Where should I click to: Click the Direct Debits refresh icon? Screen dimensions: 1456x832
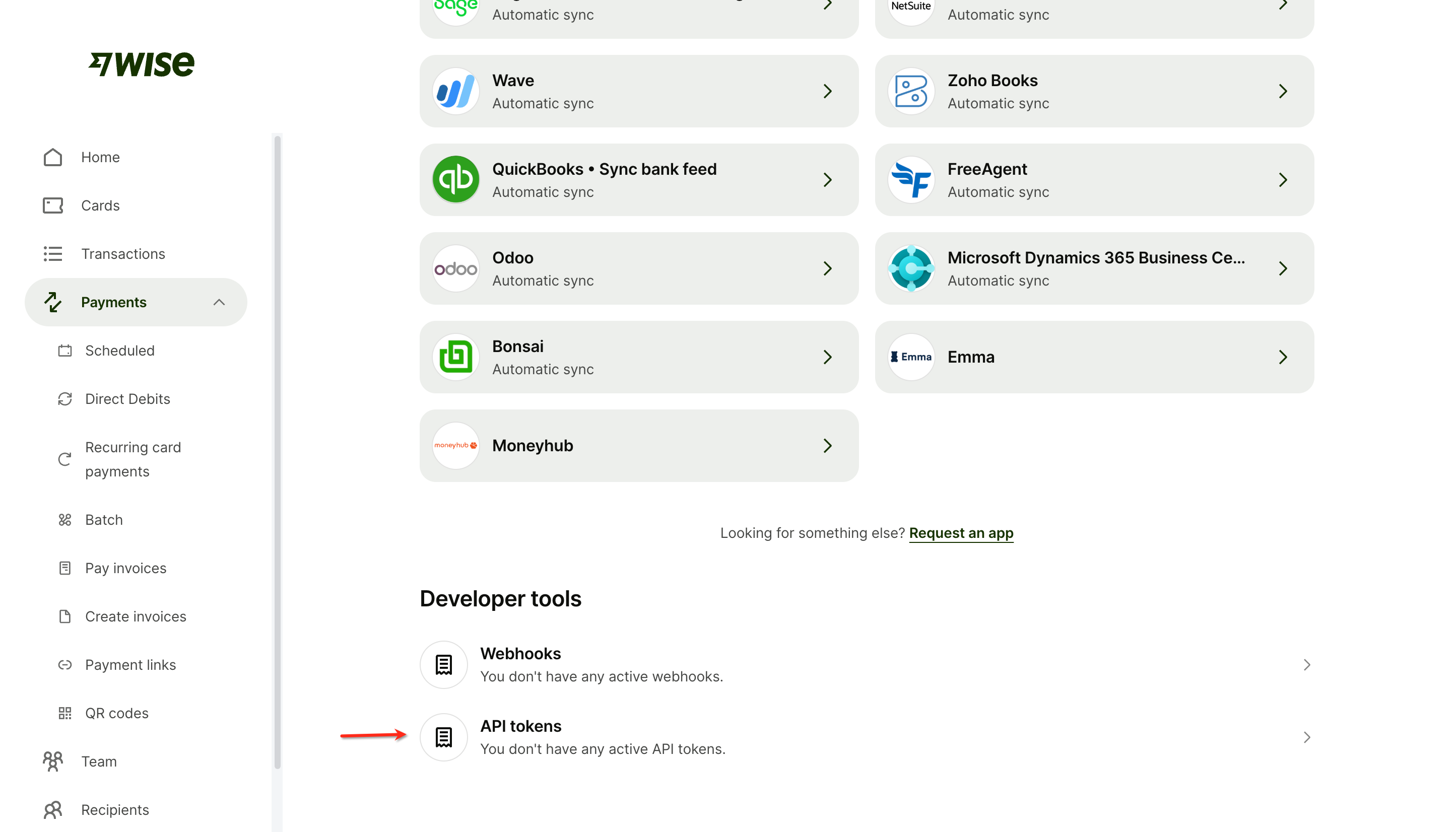click(65, 399)
